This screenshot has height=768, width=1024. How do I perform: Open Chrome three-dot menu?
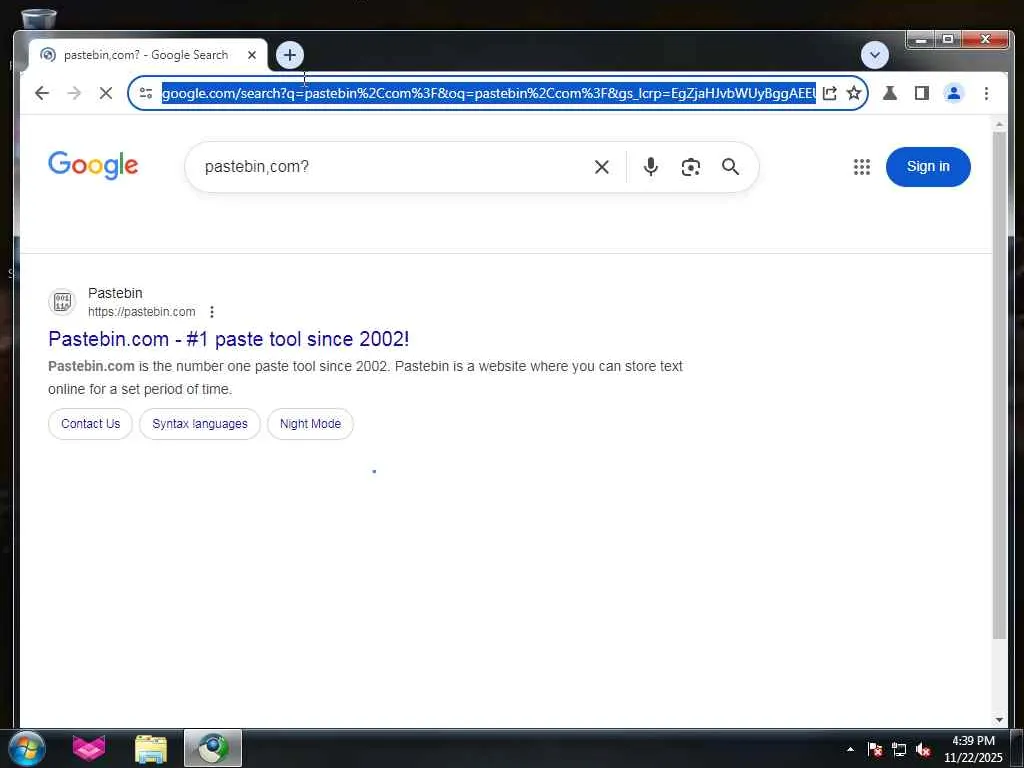click(986, 93)
